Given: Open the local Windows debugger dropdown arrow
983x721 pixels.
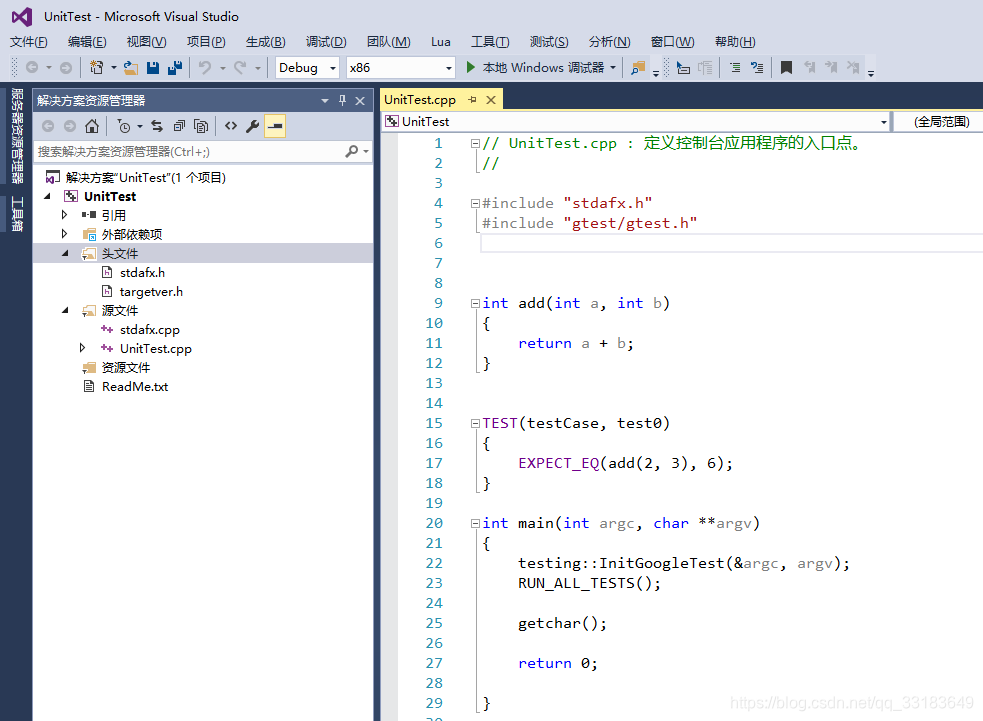Looking at the screenshot, I should pos(613,67).
